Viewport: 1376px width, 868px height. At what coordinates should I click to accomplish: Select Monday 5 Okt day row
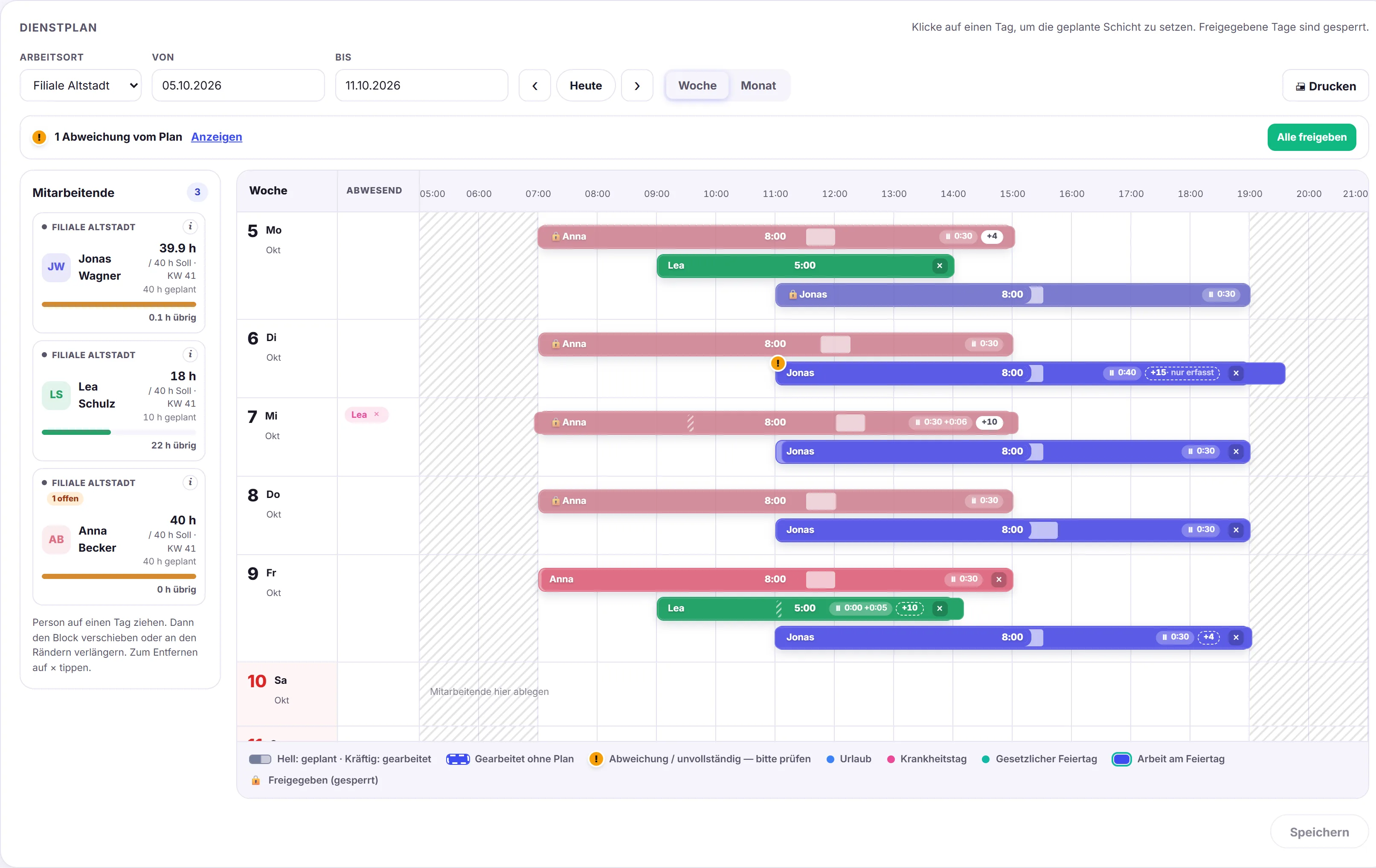tap(287, 266)
